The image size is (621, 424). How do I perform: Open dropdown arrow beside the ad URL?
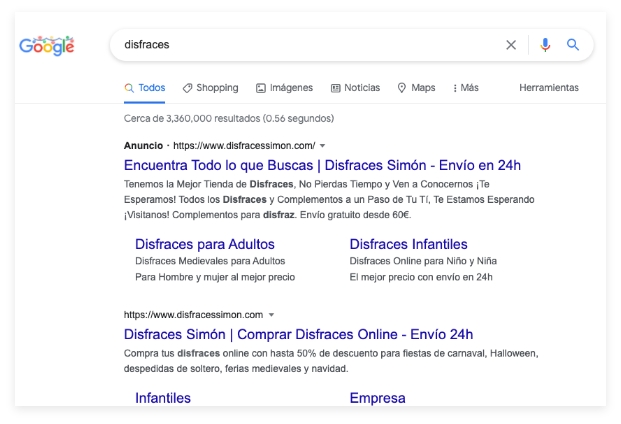coord(322,146)
